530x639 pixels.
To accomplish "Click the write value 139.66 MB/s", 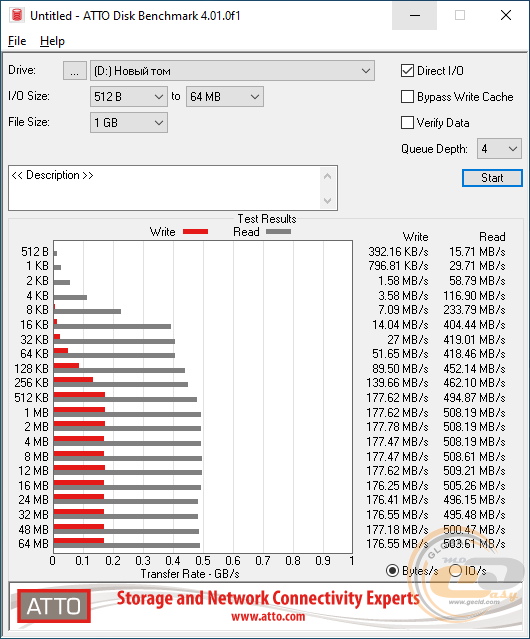I will click(x=397, y=383).
